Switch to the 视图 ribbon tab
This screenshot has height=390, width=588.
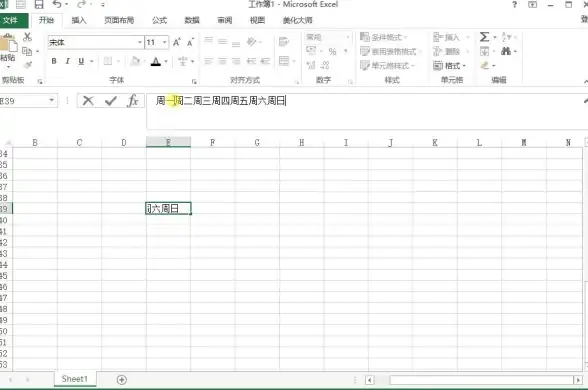pyautogui.click(x=257, y=20)
